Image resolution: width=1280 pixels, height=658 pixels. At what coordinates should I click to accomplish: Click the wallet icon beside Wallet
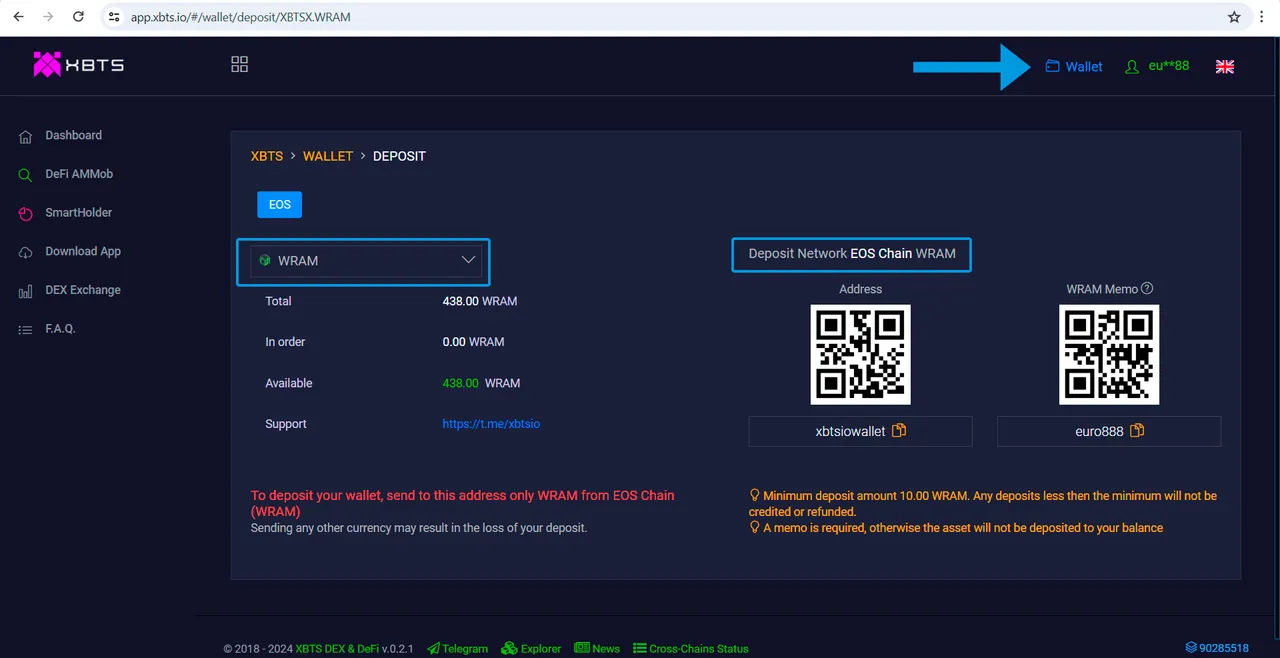pos(1052,66)
